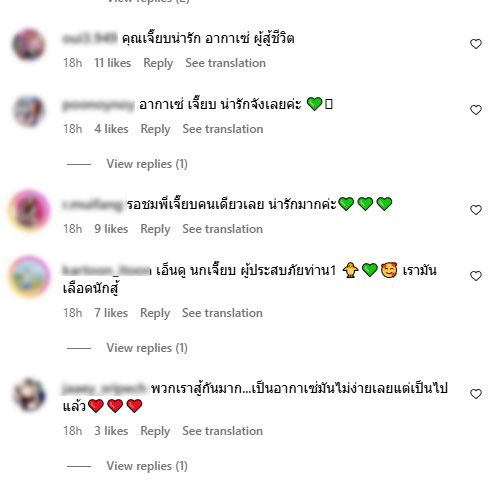
Task: Reply to the comment with 9 likes
Action: 155,229
